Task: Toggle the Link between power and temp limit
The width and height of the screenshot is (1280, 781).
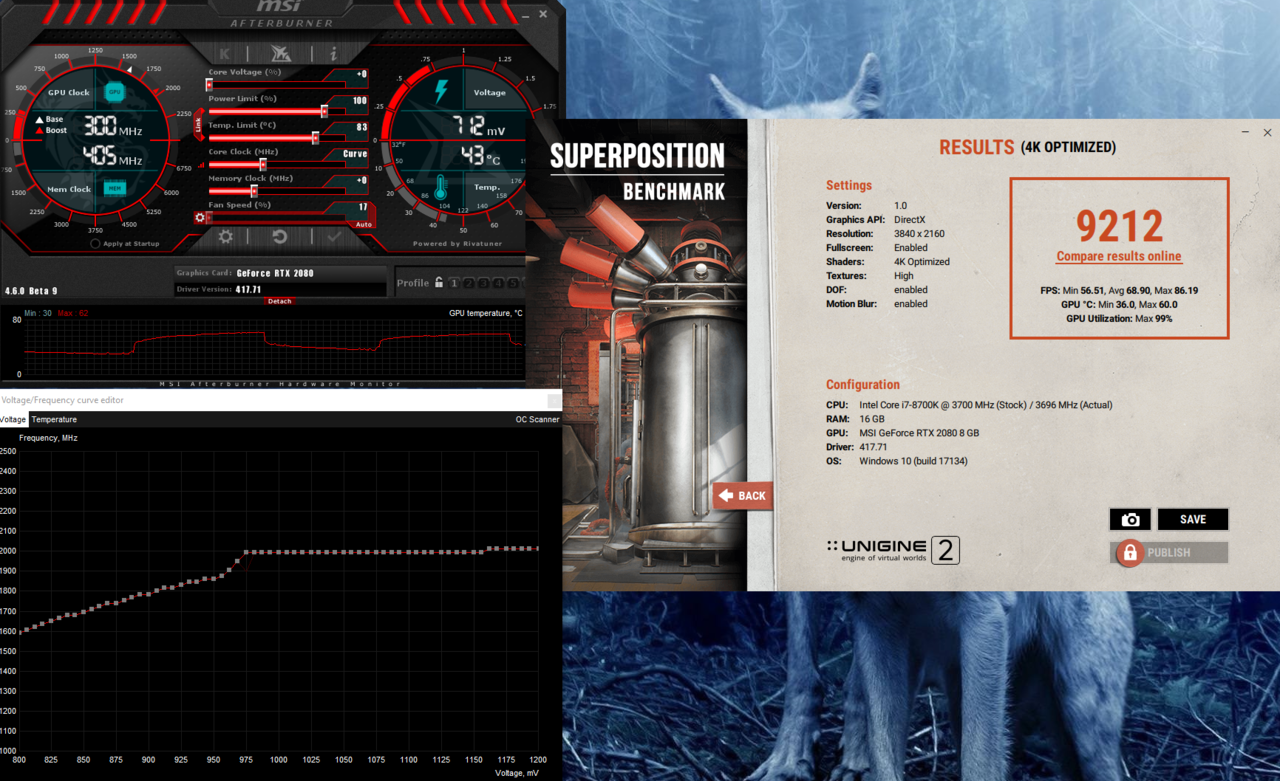Action: (199, 125)
